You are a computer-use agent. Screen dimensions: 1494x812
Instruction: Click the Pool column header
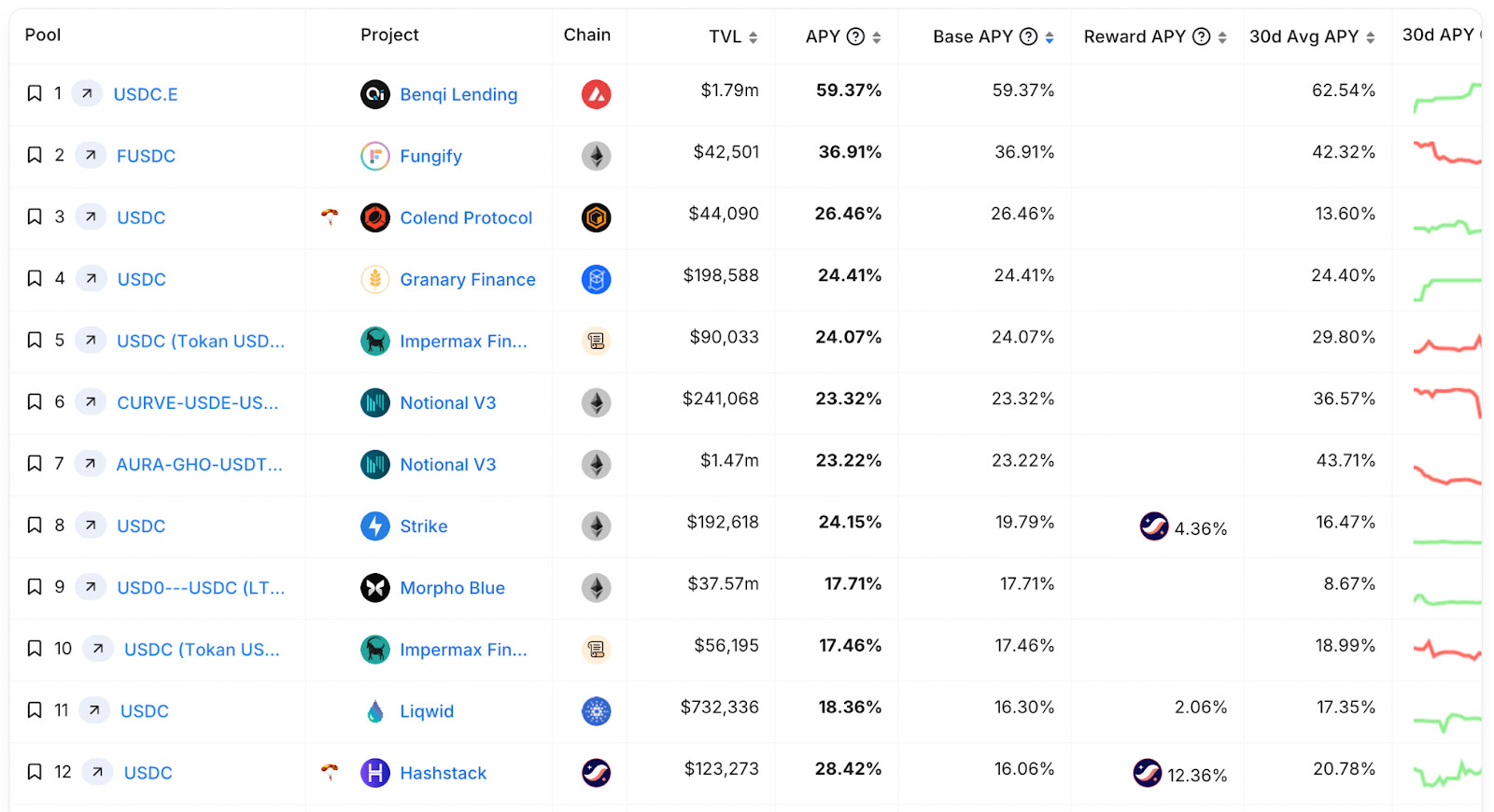click(43, 35)
